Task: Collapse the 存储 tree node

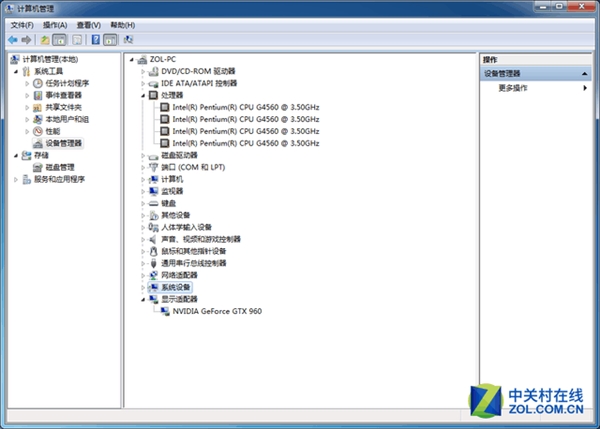Action: [x=16, y=155]
